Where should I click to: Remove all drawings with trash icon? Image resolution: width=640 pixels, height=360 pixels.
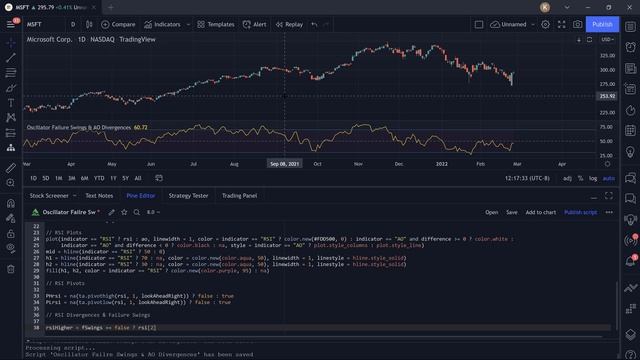coord(11,269)
